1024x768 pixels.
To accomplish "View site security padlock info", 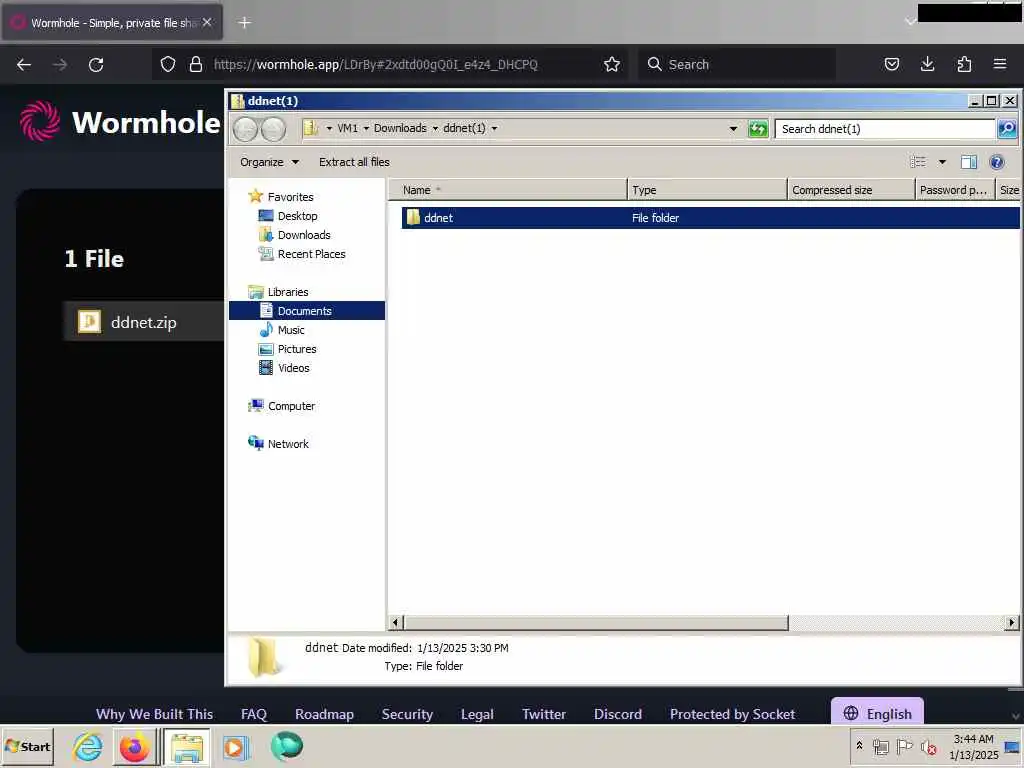I will point(195,64).
